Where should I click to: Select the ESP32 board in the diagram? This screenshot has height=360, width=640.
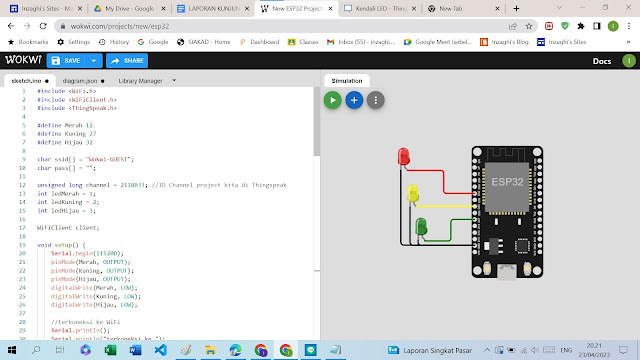coord(507,212)
